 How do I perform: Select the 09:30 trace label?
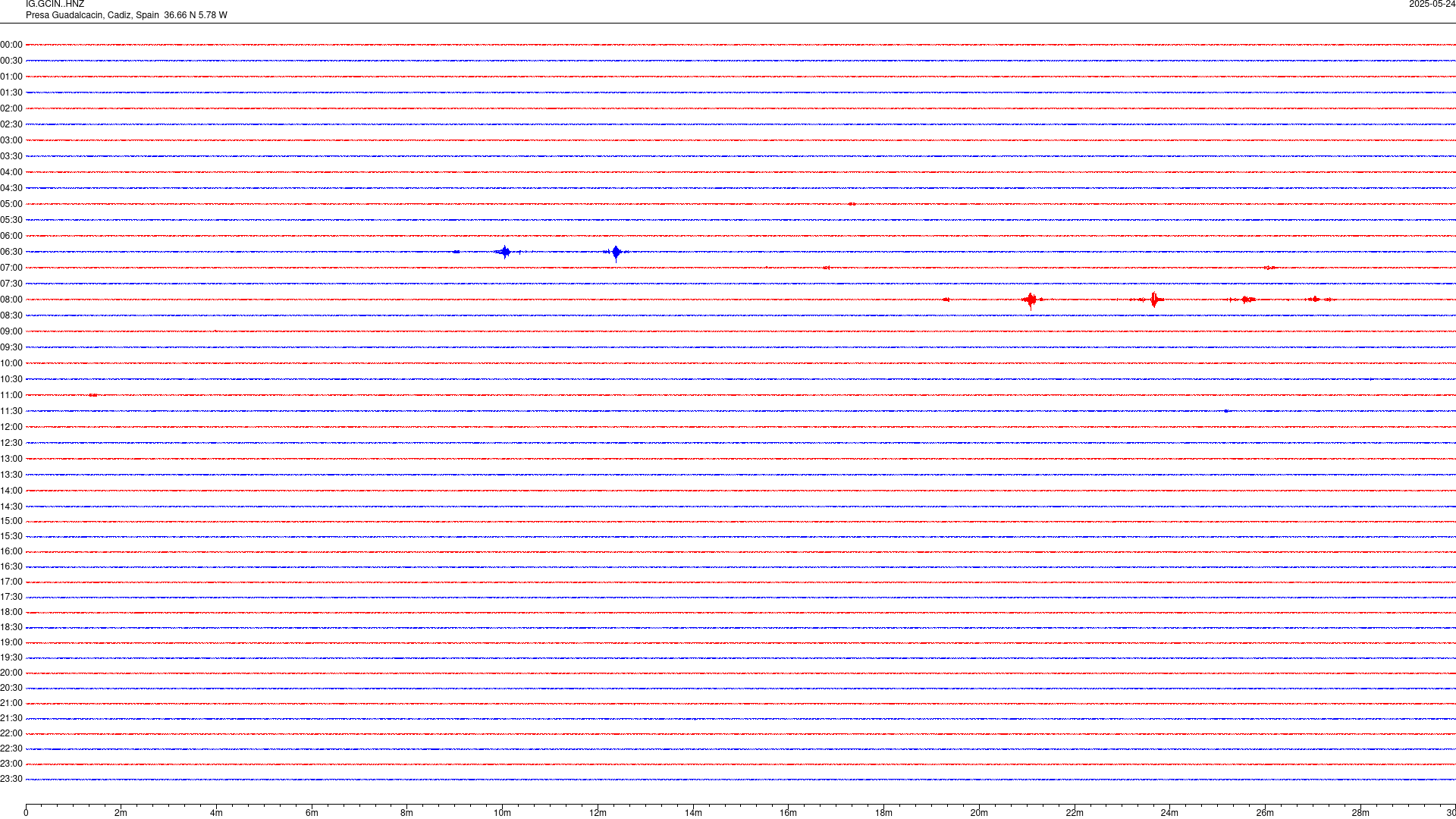(x=11, y=347)
